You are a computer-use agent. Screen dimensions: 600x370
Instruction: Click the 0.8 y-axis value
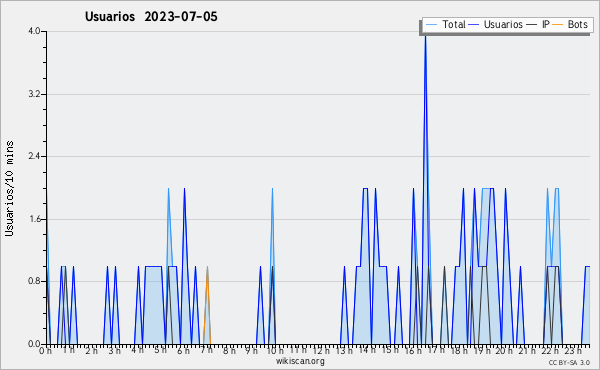coord(35,281)
